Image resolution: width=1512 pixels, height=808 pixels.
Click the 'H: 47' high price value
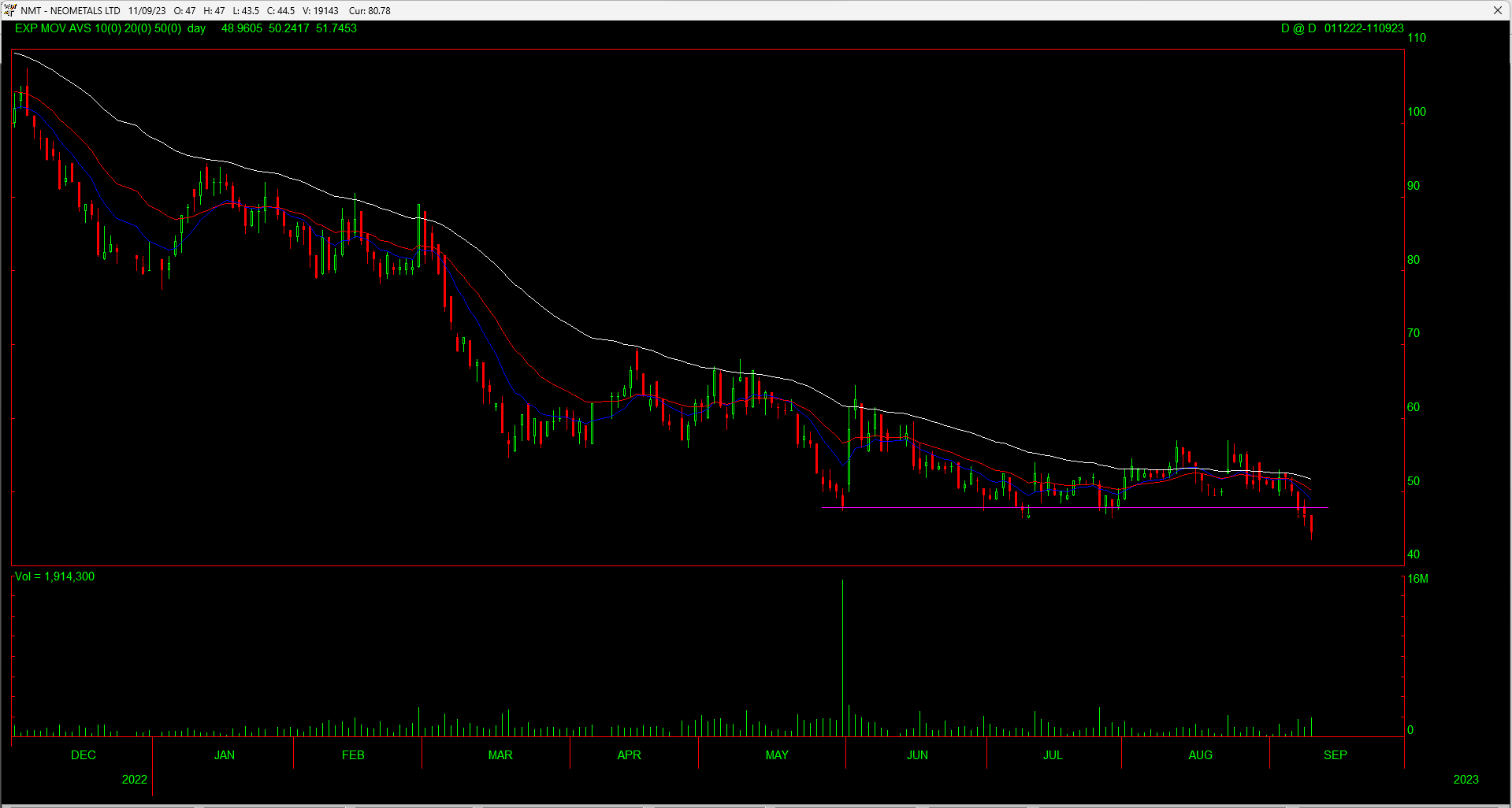point(214,11)
